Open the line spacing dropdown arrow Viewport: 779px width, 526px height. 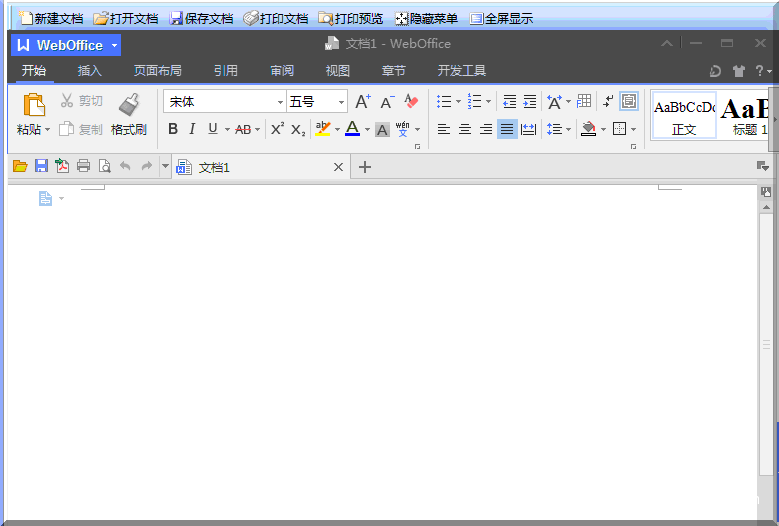coord(568,129)
